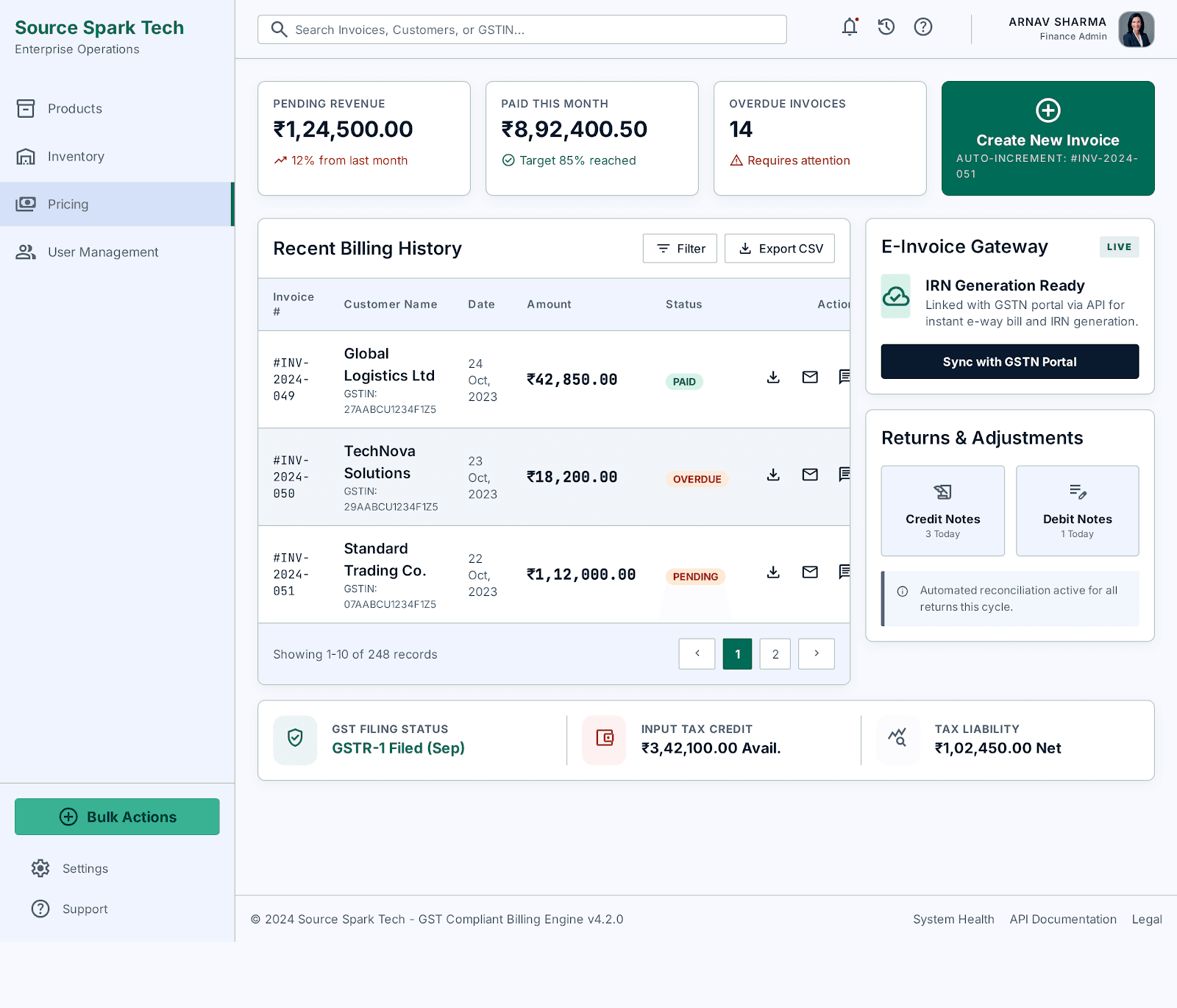1177x1008 pixels.
Task: Open the Filter button in billing history
Action: (x=680, y=249)
